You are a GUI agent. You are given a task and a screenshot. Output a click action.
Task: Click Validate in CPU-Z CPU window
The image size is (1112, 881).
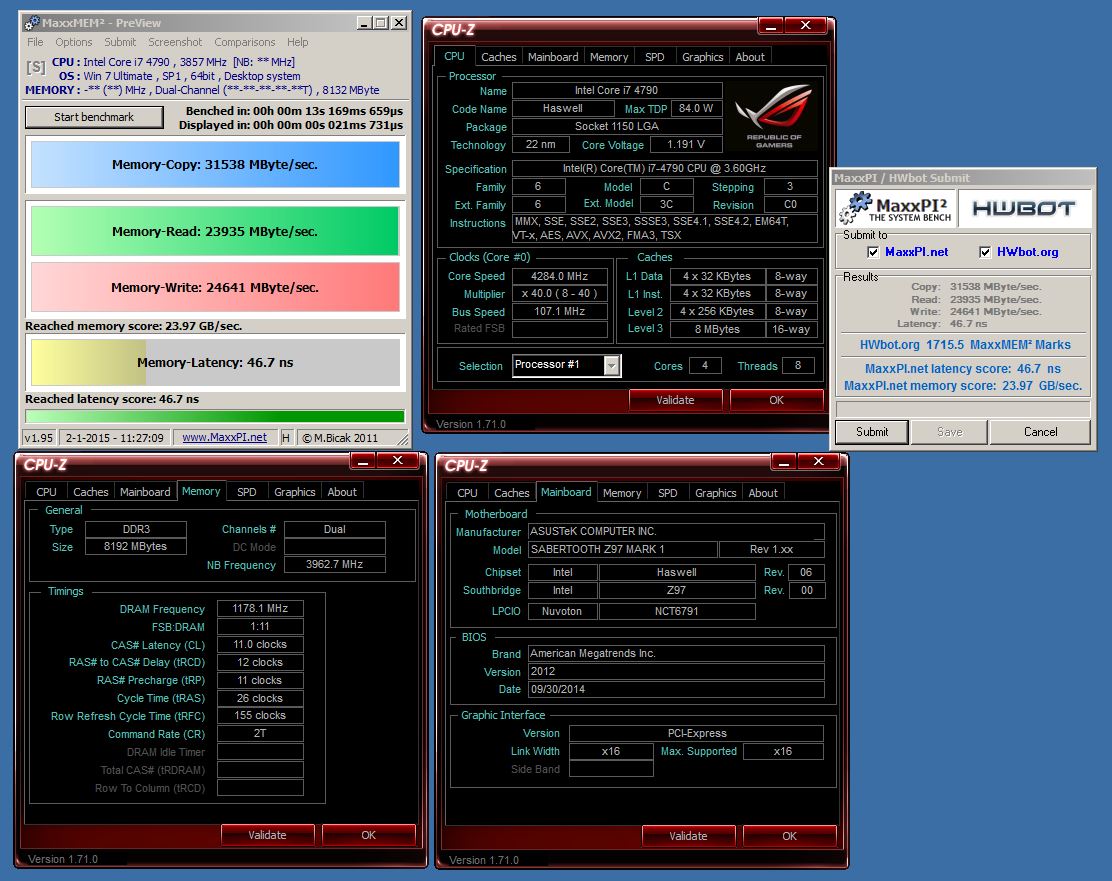click(675, 400)
